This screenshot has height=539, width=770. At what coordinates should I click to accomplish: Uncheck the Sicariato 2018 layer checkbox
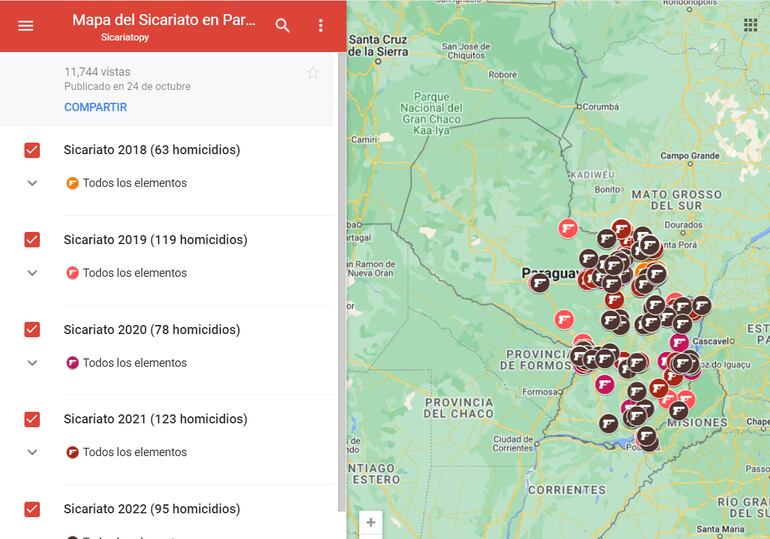tap(32, 150)
